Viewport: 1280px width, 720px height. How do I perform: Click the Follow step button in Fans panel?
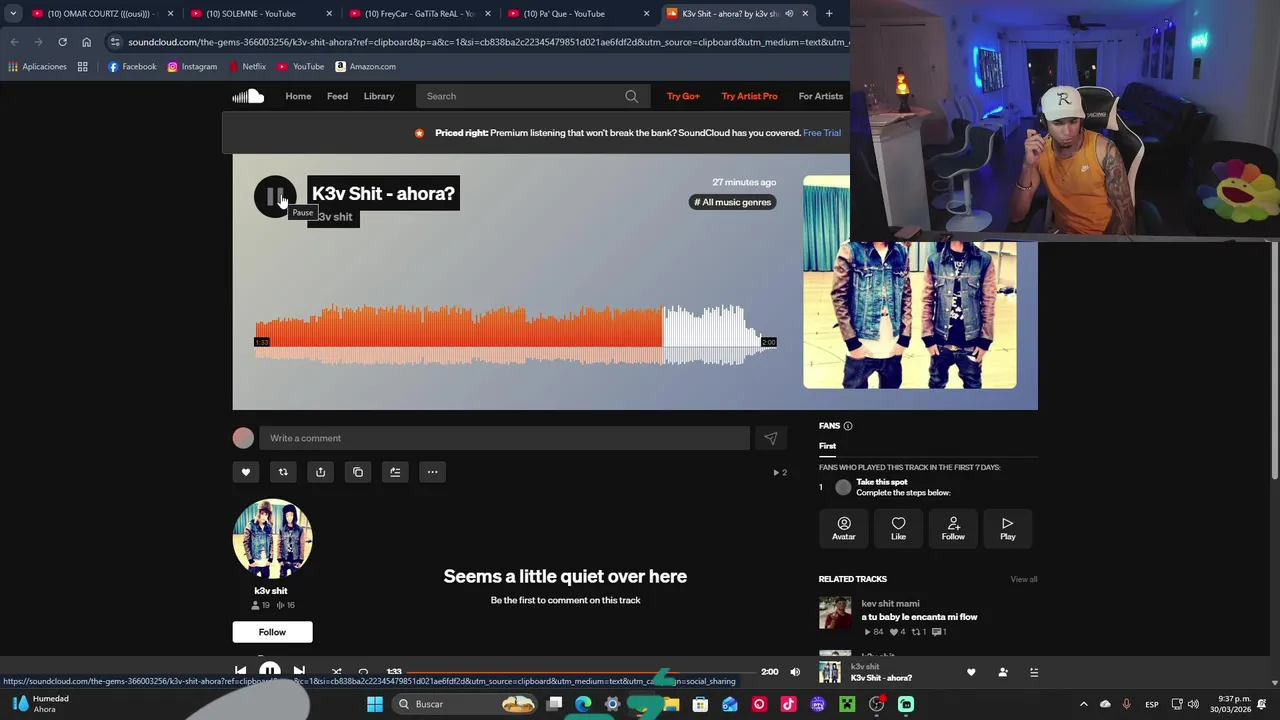953,528
